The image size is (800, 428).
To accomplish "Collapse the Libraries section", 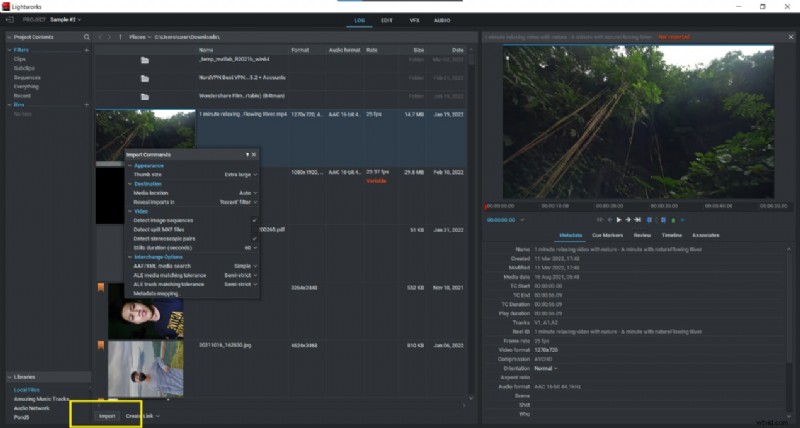I will (x=9, y=377).
